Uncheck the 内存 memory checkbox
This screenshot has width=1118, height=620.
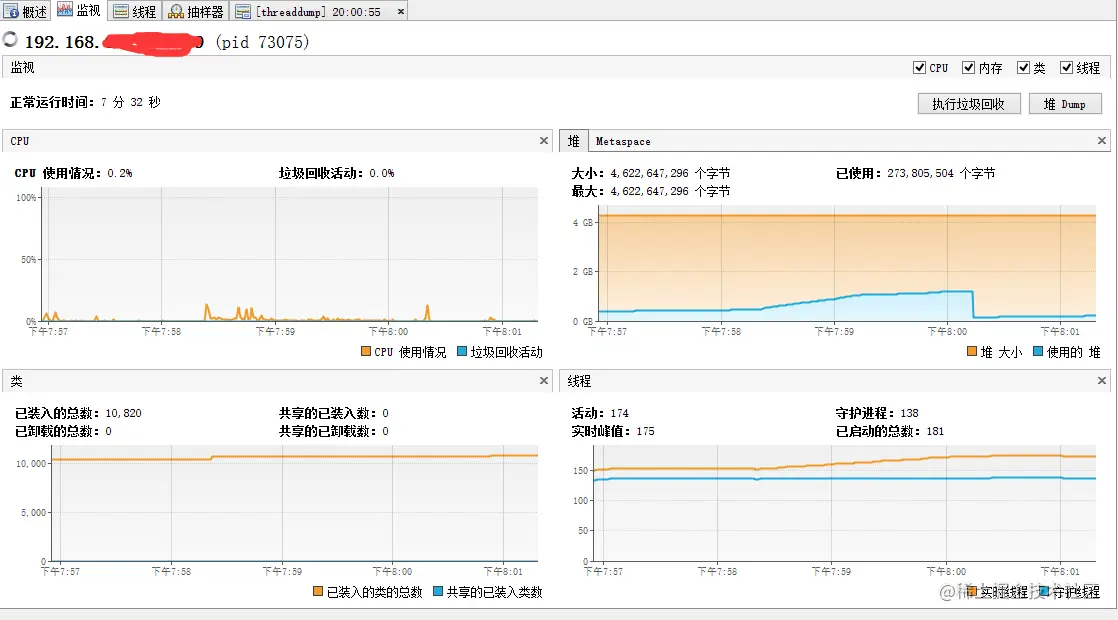[968, 68]
